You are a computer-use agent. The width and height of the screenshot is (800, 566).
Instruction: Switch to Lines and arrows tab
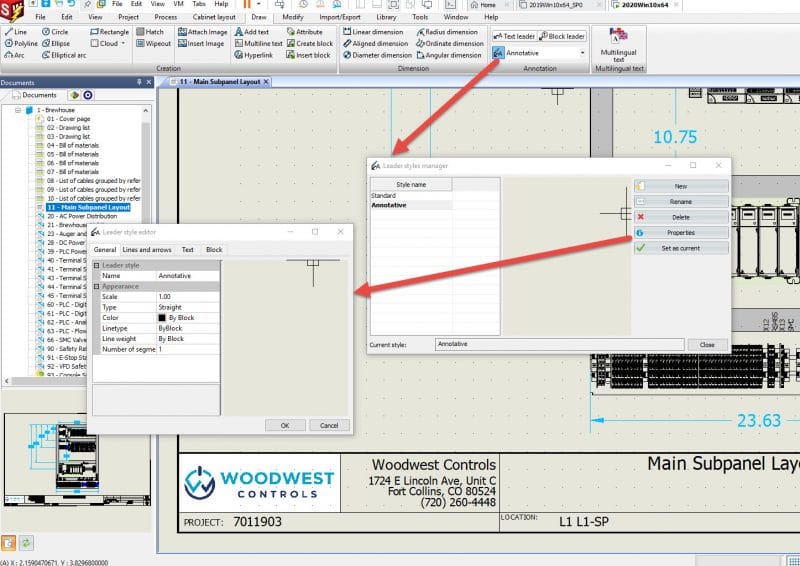(147, 250)
